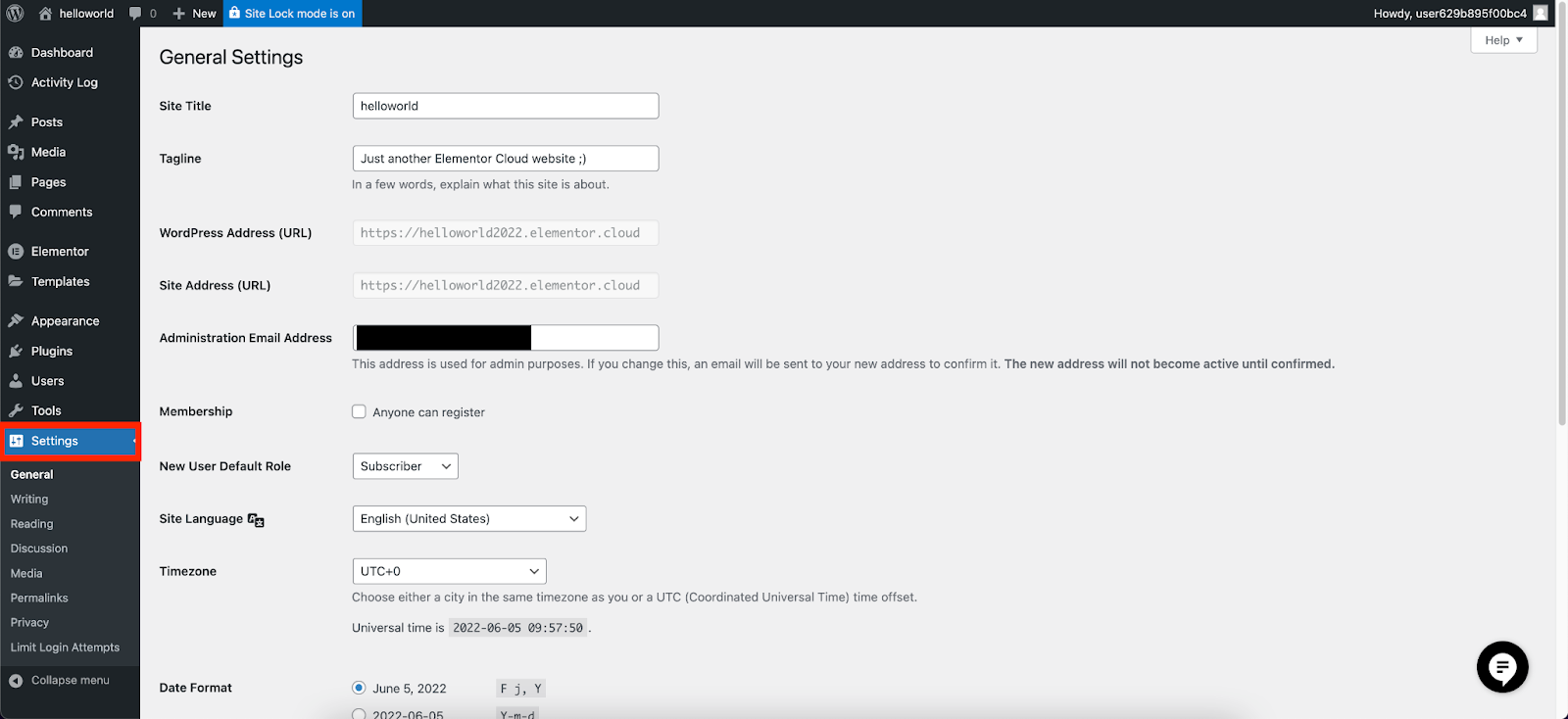
Task: Click the lock icon in Site Lock notice
Action: (x=234, y=13)
